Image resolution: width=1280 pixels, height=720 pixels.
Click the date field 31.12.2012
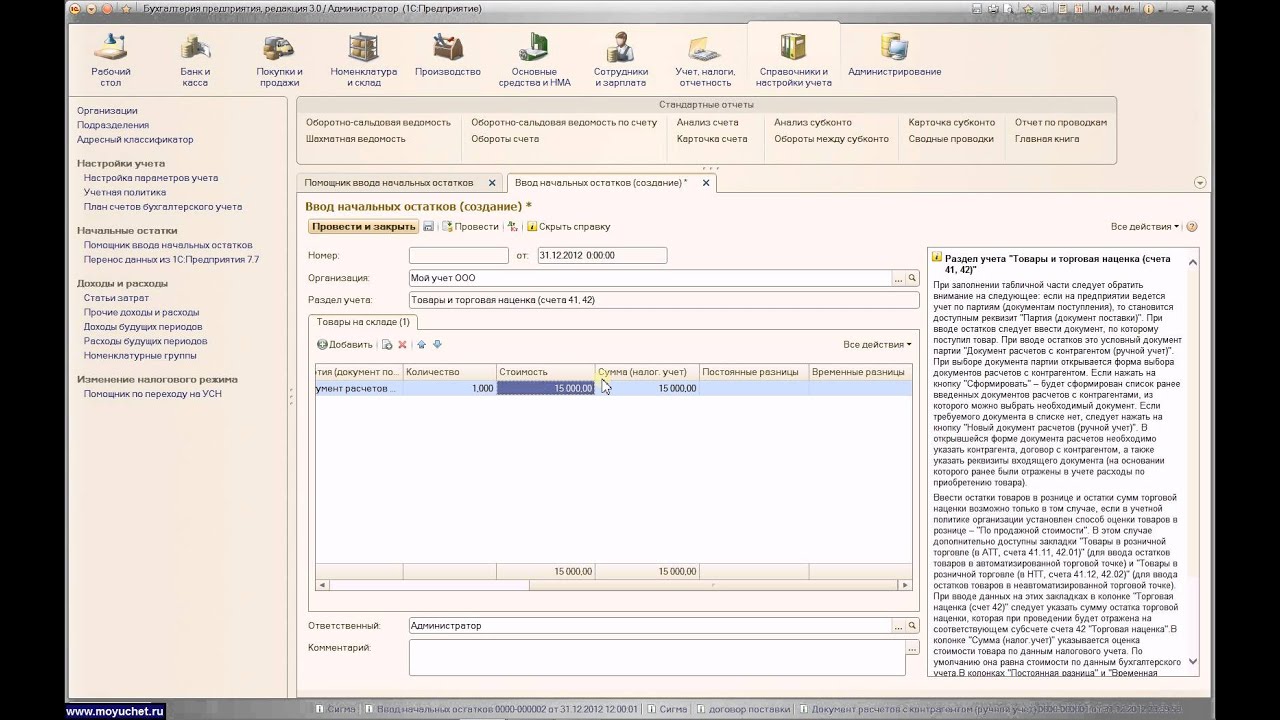(602, 256)
